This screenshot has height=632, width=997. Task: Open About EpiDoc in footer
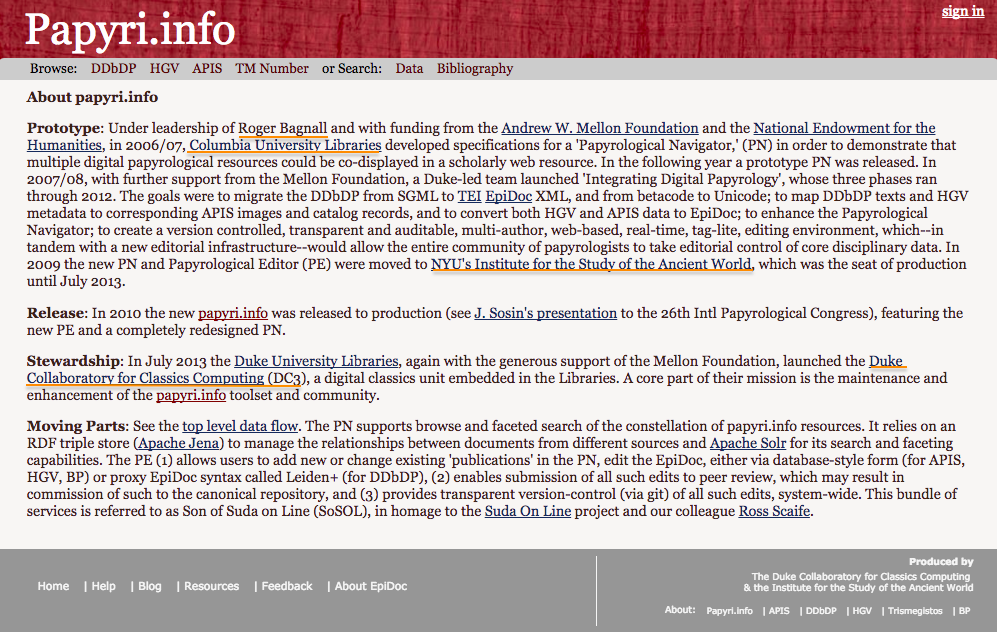pyautogui.click(x=371, y=586)
